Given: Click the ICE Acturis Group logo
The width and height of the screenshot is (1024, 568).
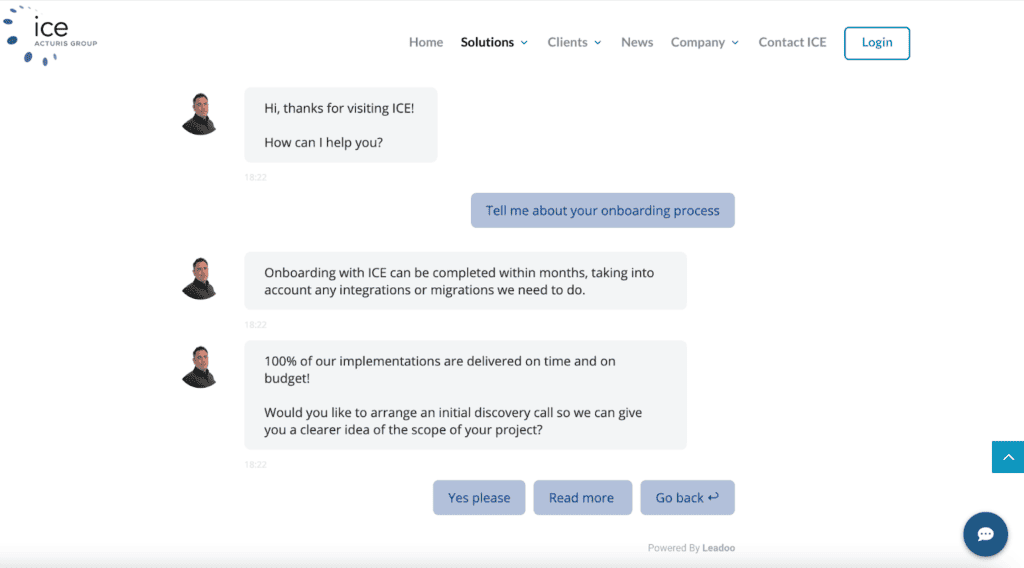Looking at the screenshot, I should (x=50, y=34).
